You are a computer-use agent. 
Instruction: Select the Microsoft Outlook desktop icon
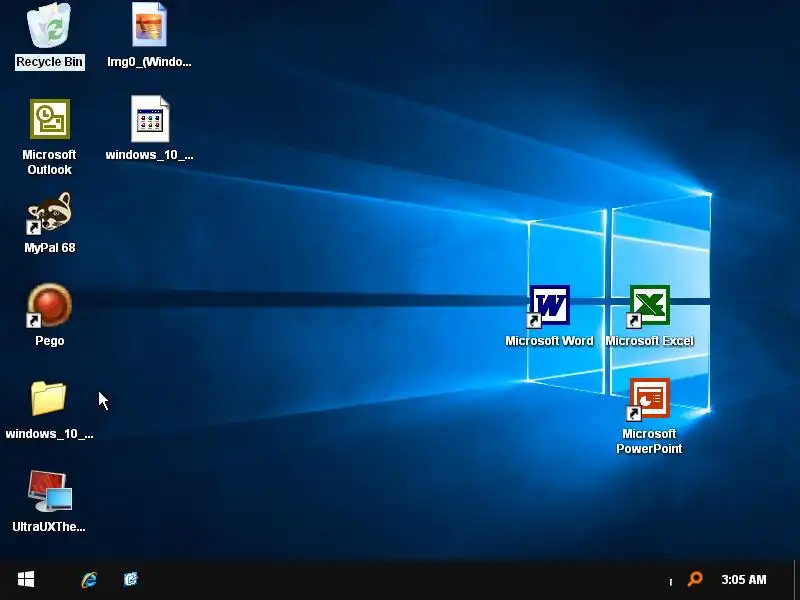coord(49,119)
